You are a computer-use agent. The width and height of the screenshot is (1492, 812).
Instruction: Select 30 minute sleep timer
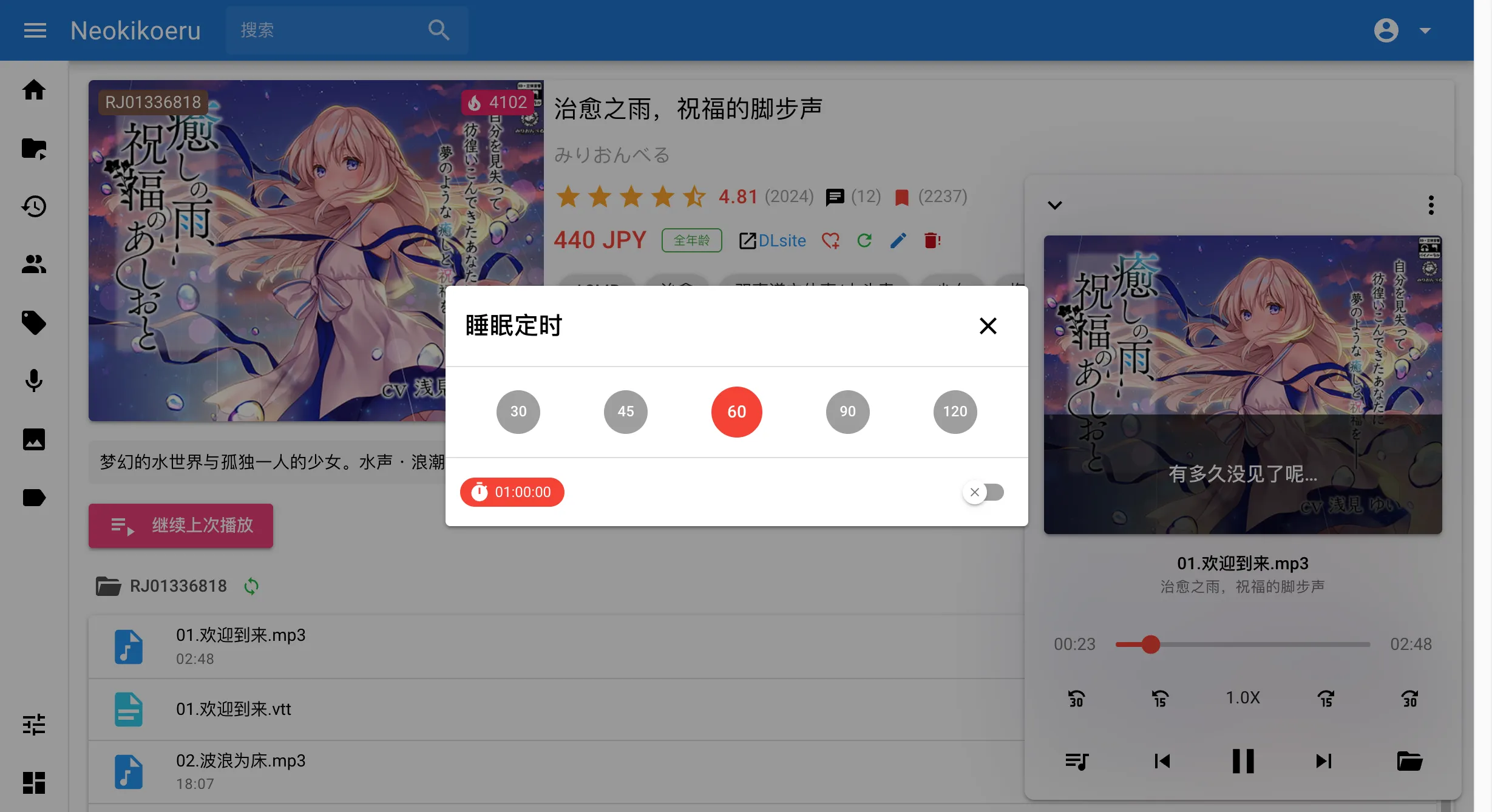(518, 411)
